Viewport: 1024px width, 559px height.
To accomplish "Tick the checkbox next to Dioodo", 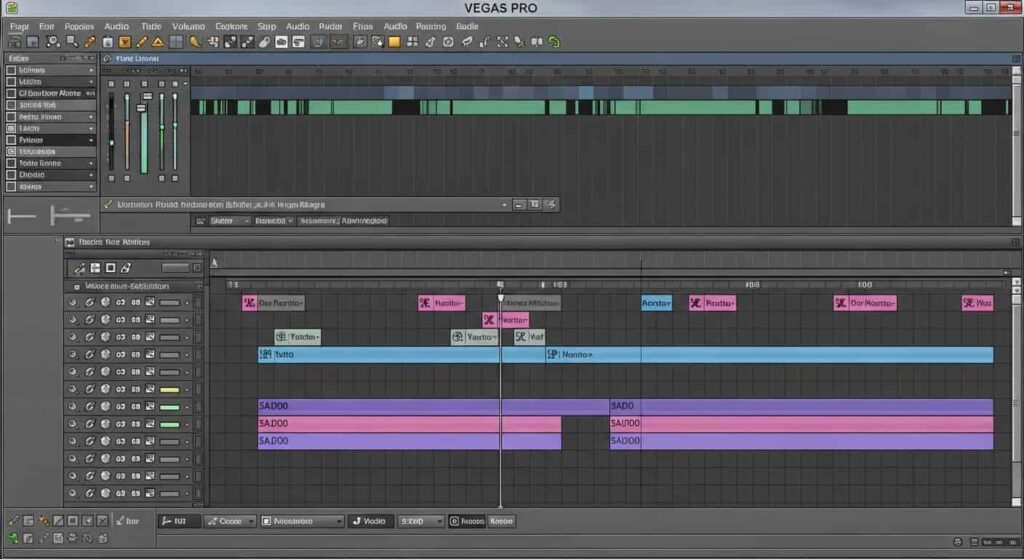I will (x=11, y=175).
